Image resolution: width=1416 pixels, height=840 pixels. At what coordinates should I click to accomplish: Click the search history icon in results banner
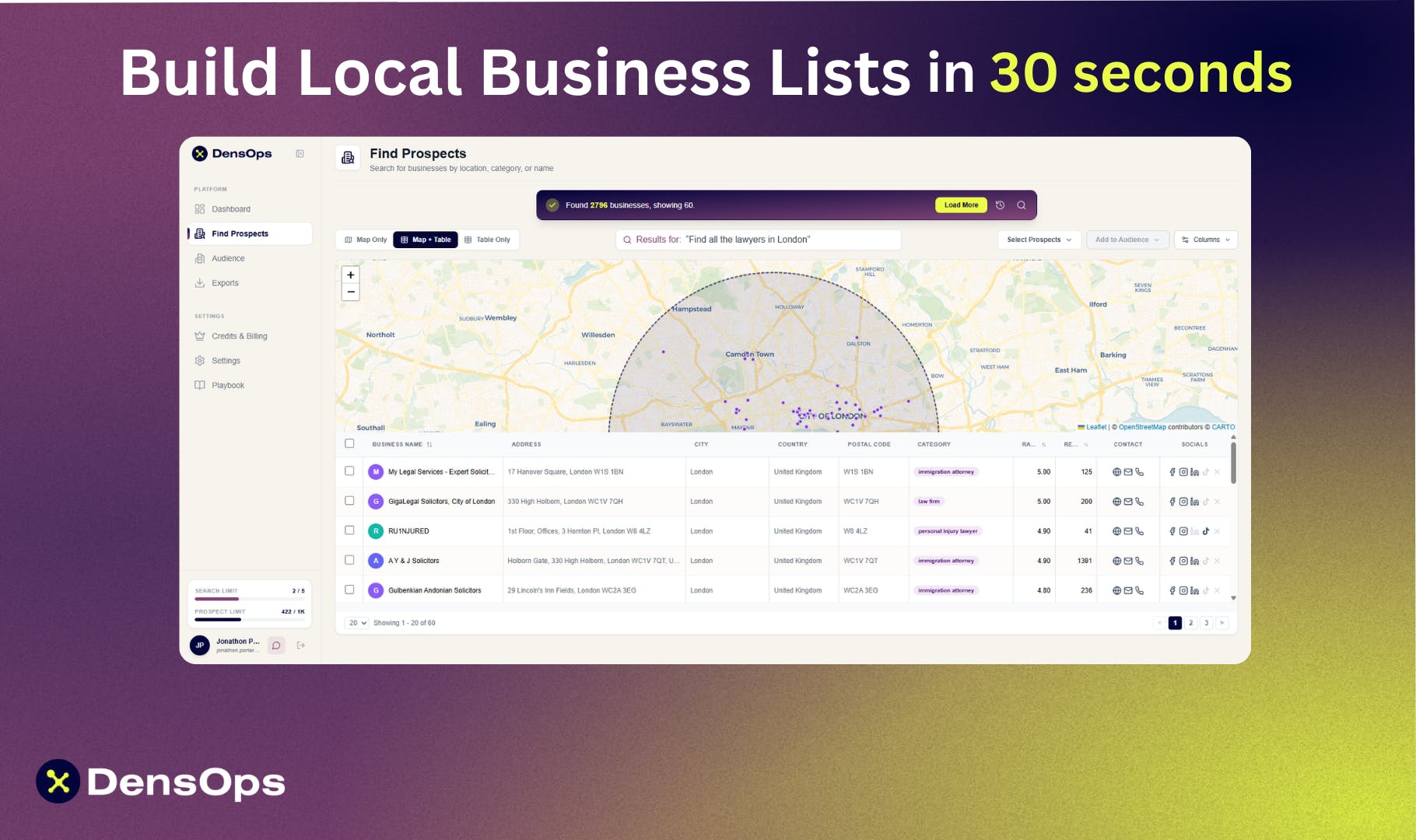tap(1001, 205)
